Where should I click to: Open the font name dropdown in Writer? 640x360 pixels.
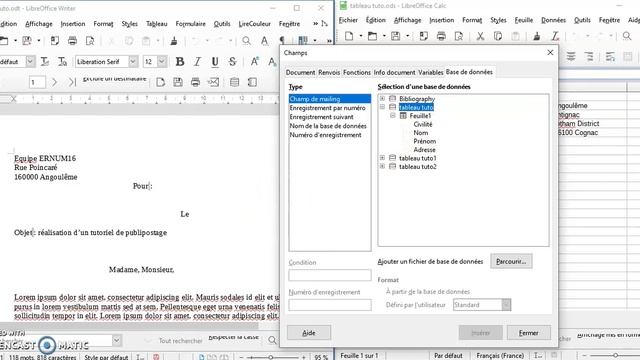(133, 62)
